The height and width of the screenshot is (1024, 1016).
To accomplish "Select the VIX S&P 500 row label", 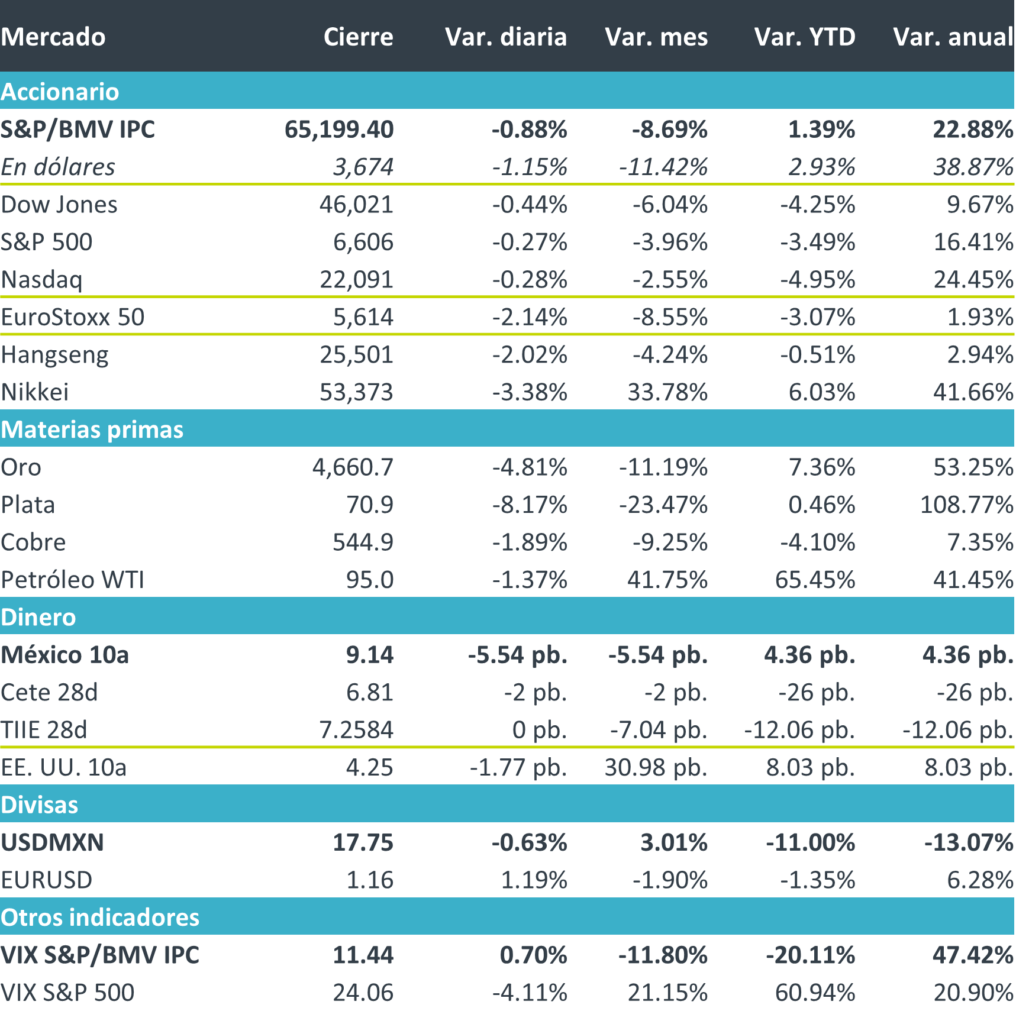I will tap(67, 993).
